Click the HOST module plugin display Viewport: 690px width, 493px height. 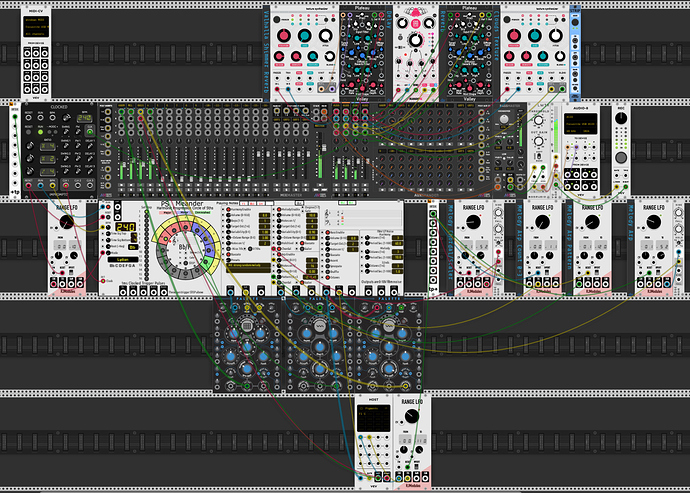(373, 418)
